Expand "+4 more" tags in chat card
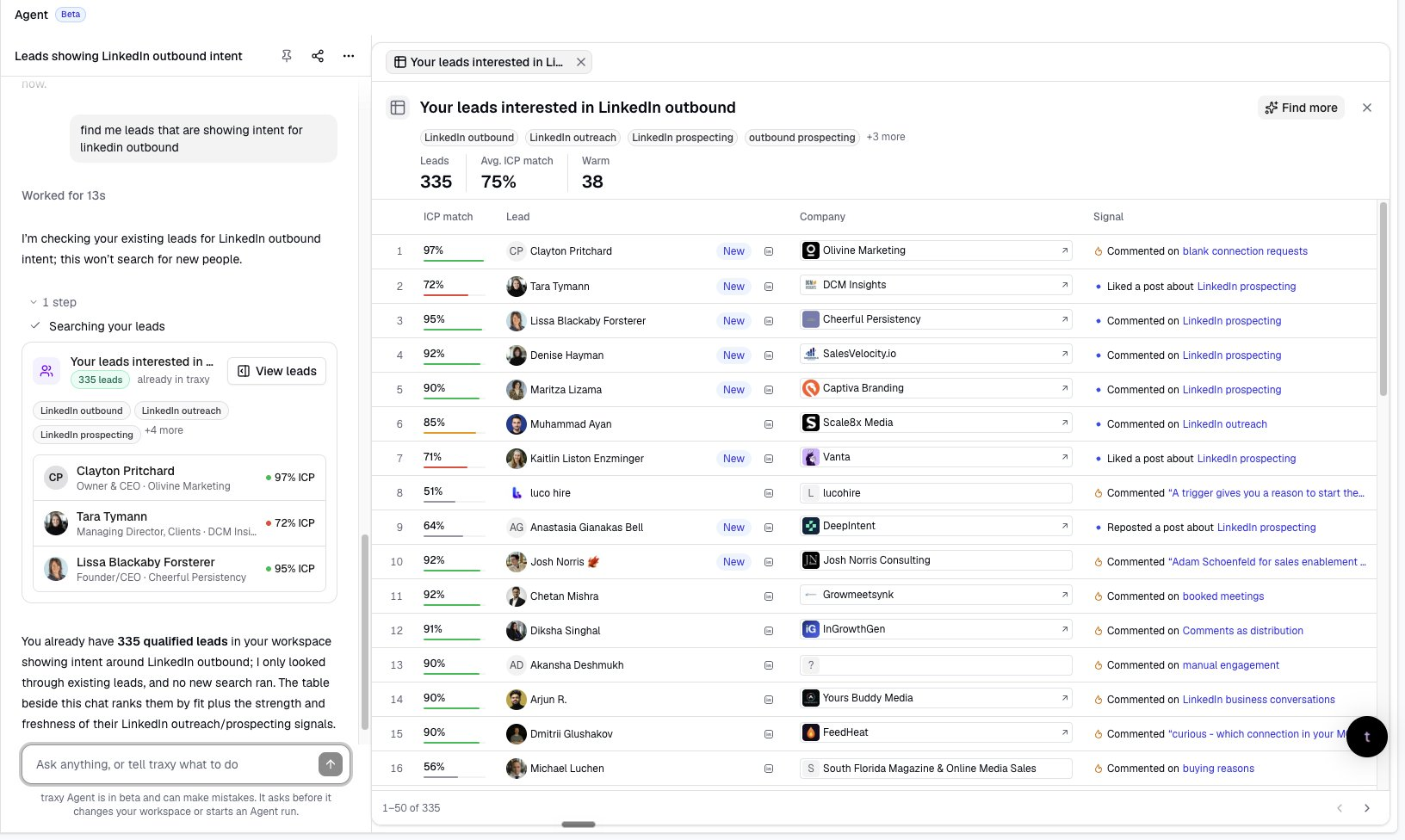Screen dimensions: 1405x840 164,430
